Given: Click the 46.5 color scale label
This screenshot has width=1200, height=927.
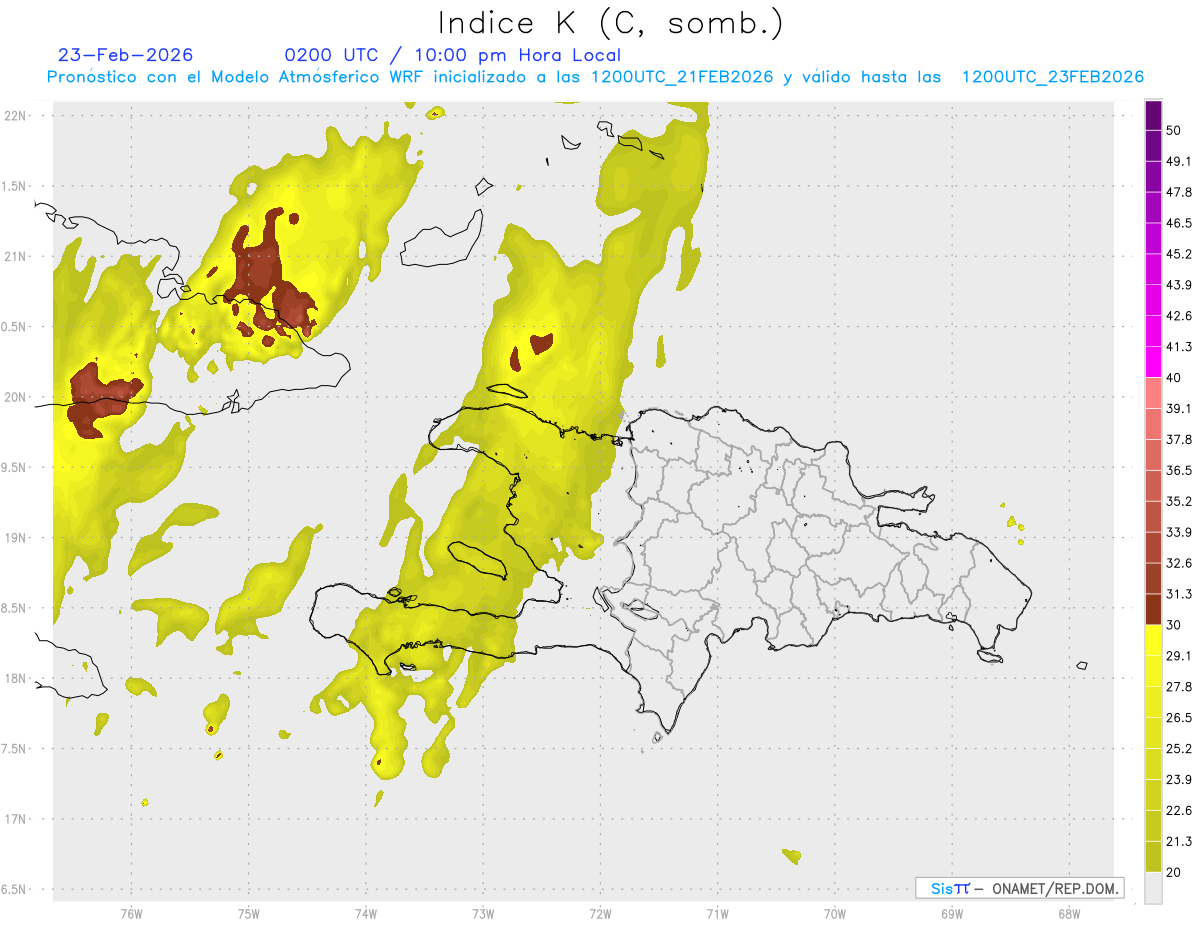Looking at the screenshot, I should [x=1179, y=223].
